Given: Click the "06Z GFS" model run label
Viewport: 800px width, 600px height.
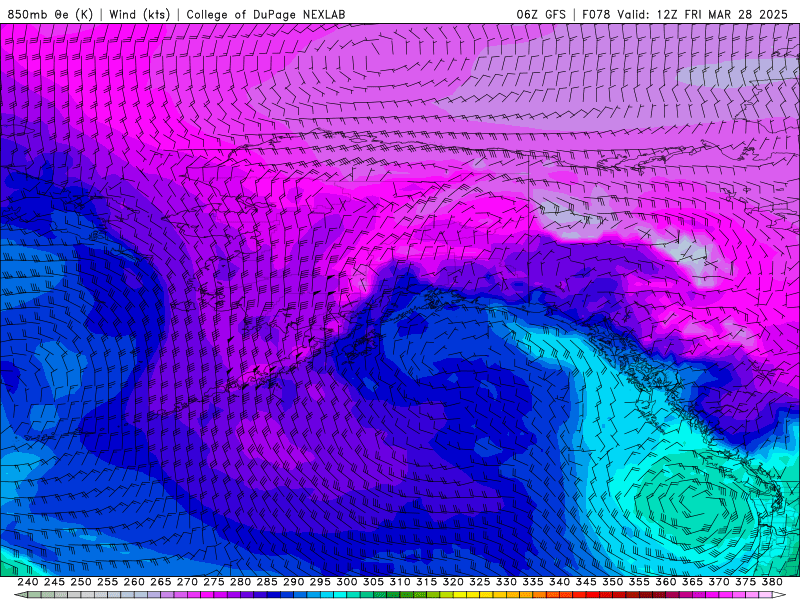Looking at the screenshot, I should coord(541,14).
